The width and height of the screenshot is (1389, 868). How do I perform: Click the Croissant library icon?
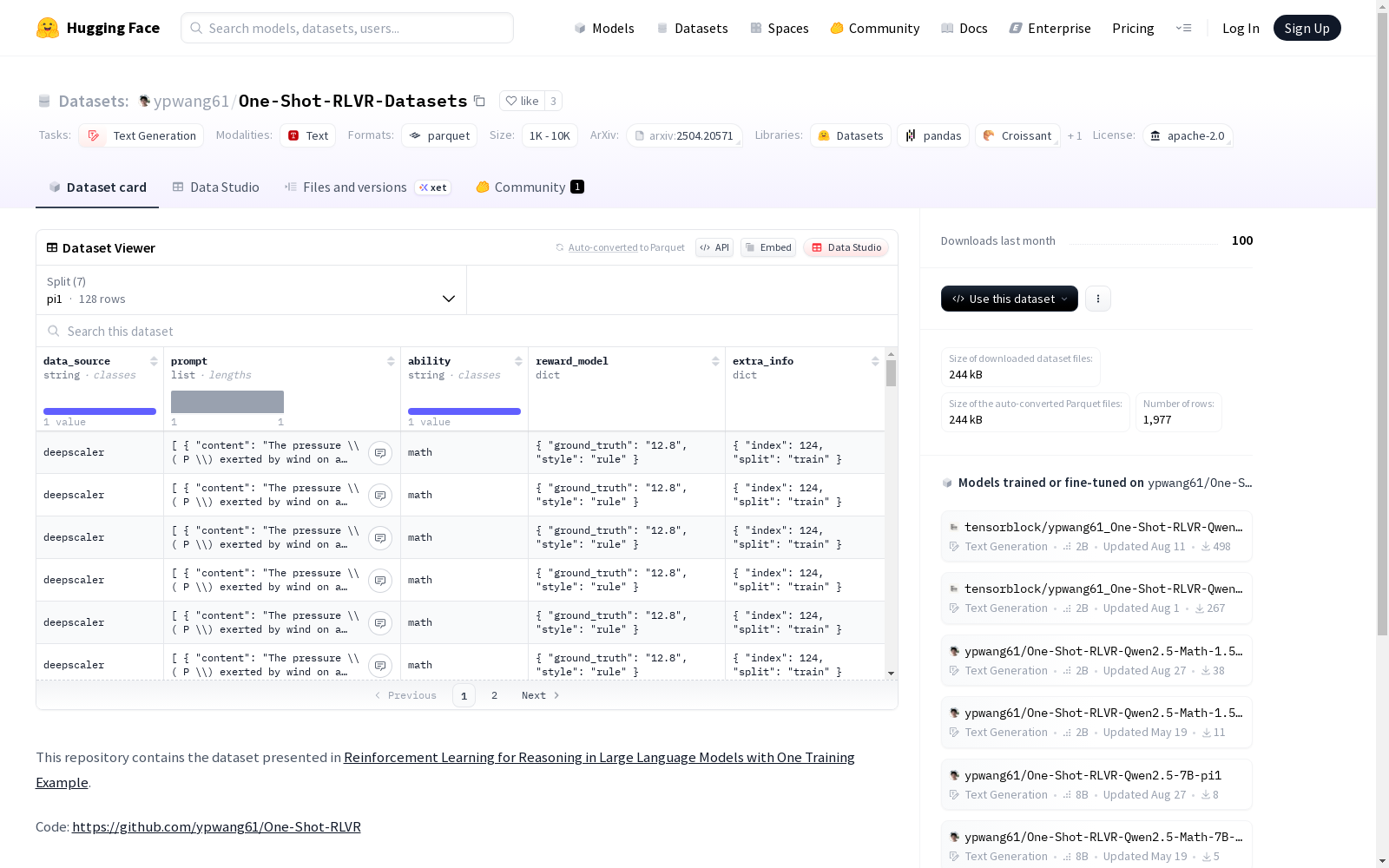pyautogui.click(x=989, y=135)
